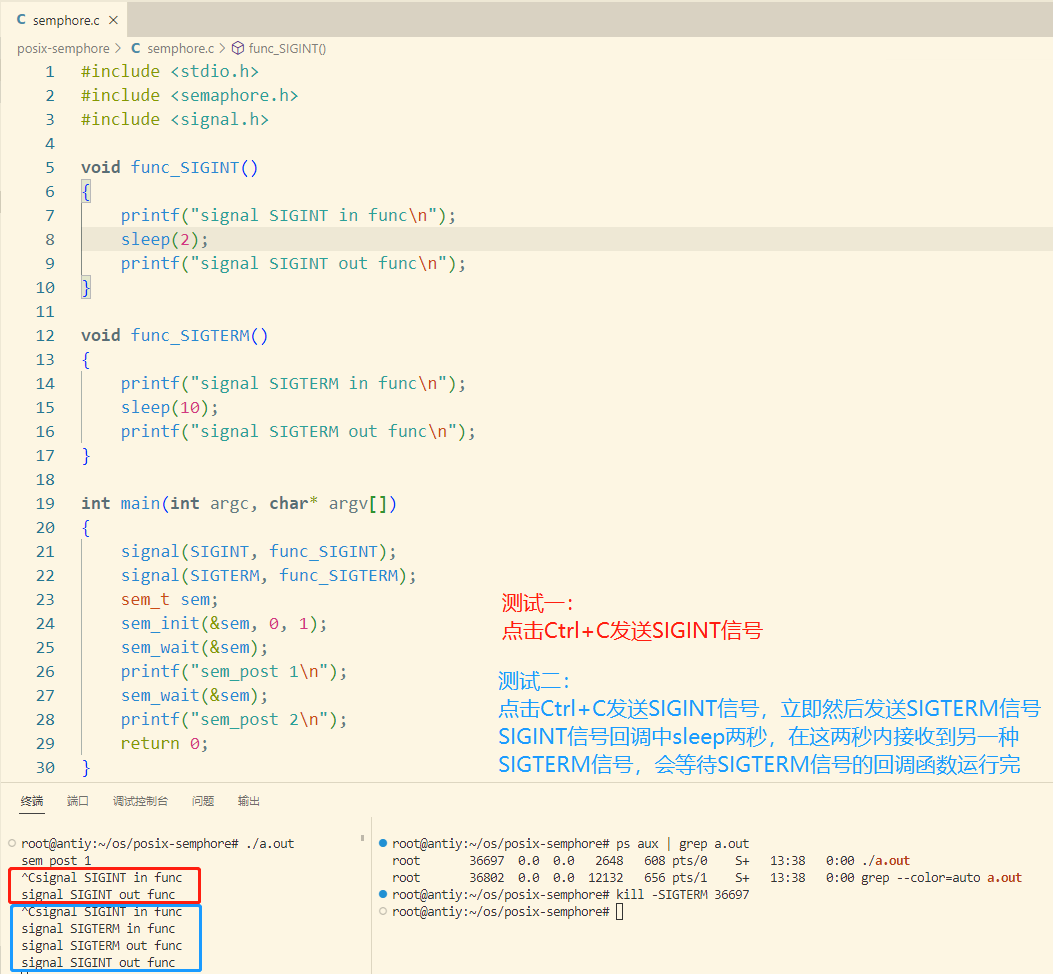Place cursor on #include <signal.h>
Screen dimensions: 1053x974
[x=175, y=120]
